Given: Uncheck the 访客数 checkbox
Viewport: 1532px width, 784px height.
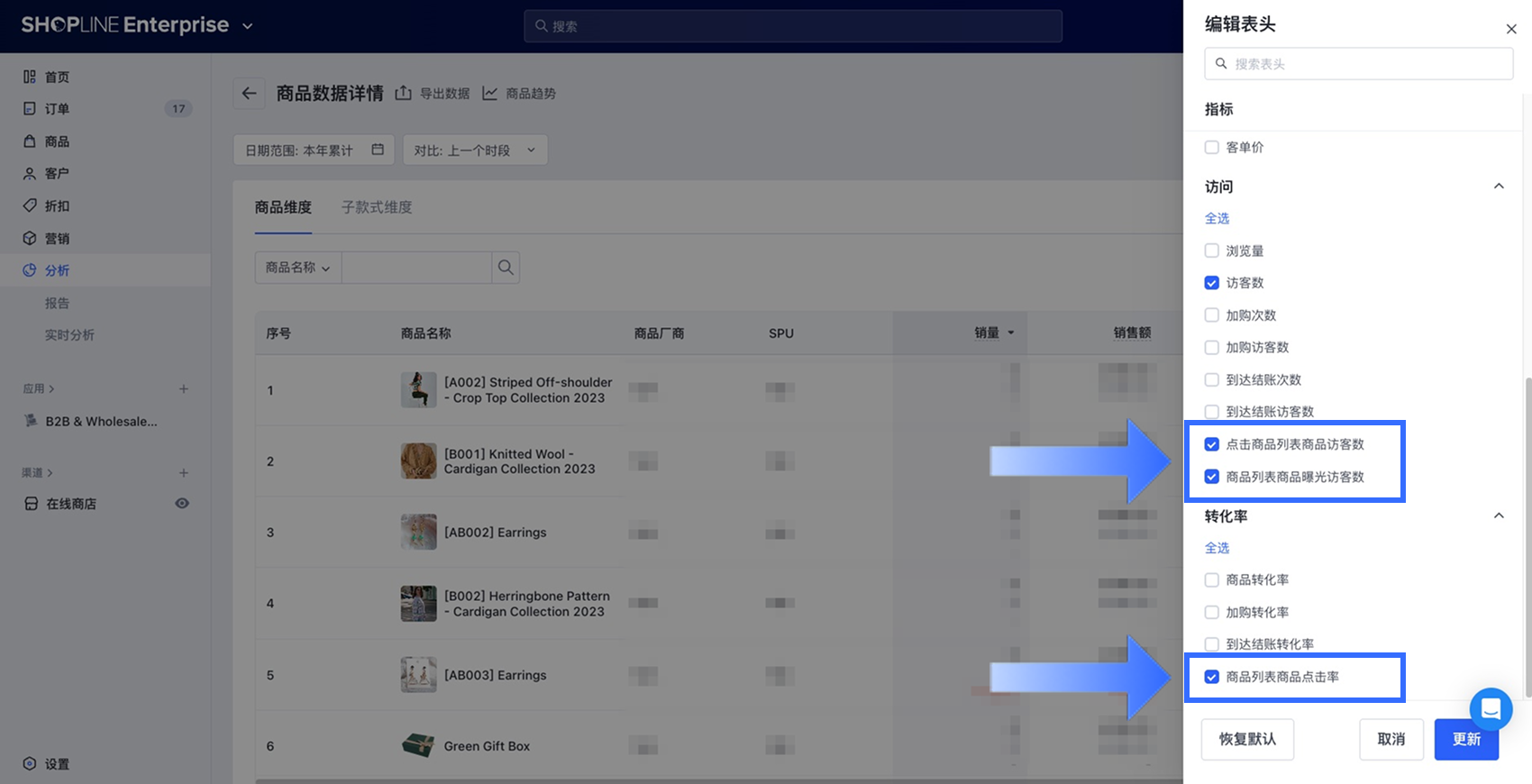Looking at the screenshot, I should (x=1212, y=283).
